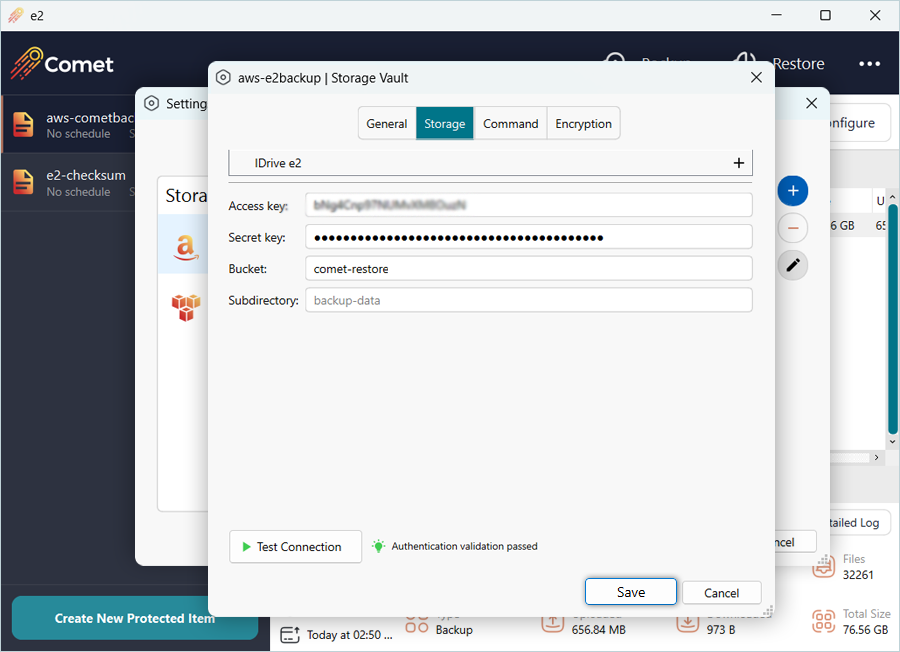Click the scroll down arrow at right edge
Viewport: 900px width, 652px height.
pos(893,442)
